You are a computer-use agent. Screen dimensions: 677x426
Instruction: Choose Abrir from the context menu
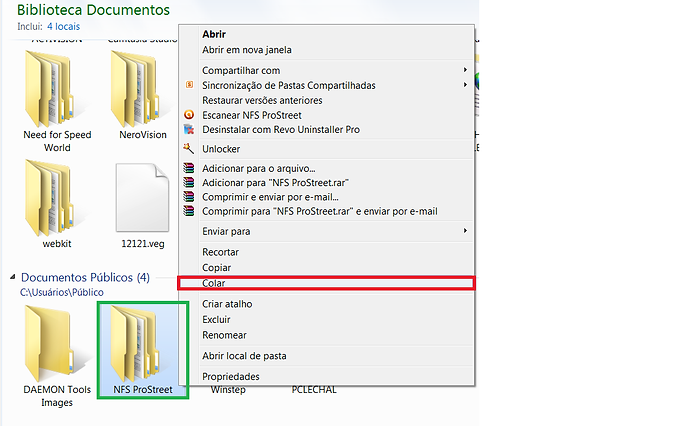point(214,34)
